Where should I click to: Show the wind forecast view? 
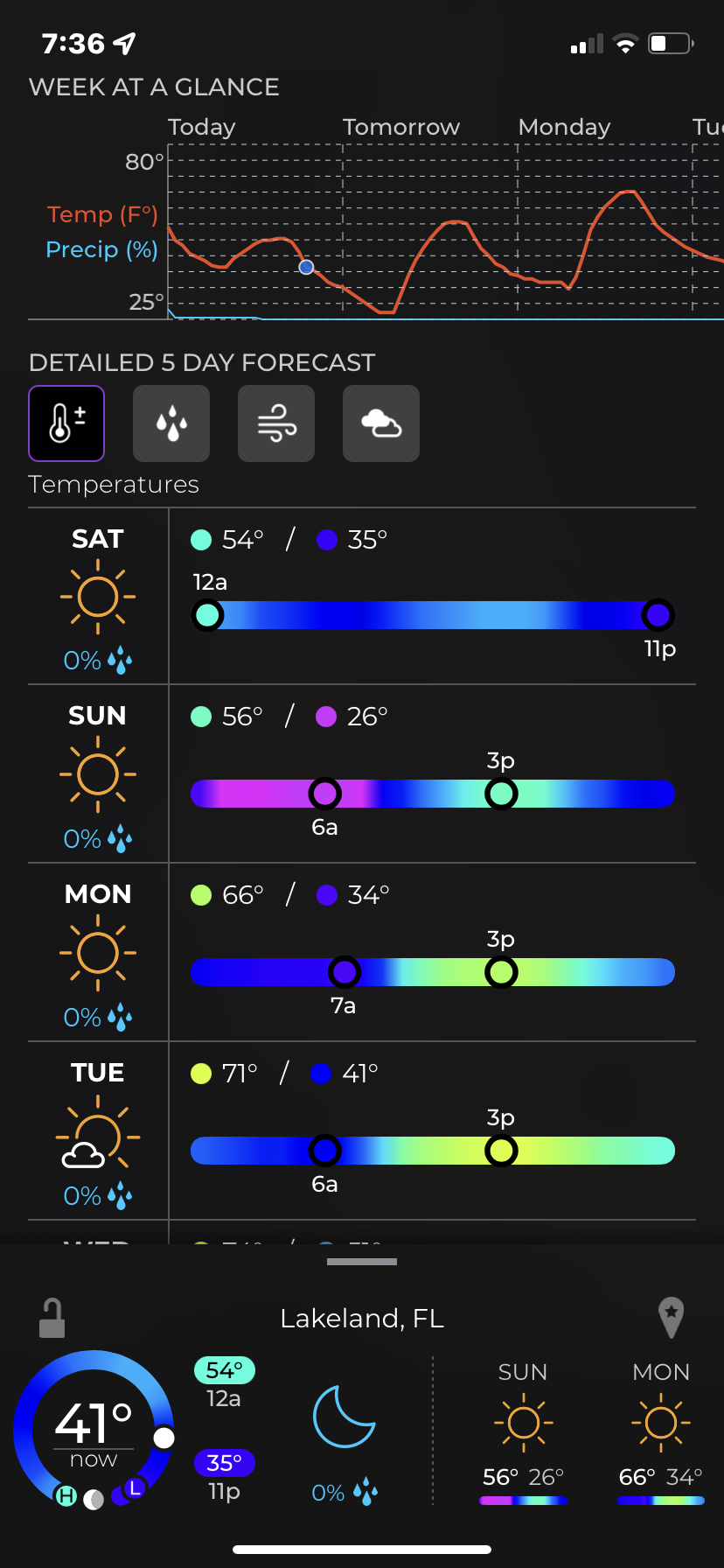click(276, 423)
